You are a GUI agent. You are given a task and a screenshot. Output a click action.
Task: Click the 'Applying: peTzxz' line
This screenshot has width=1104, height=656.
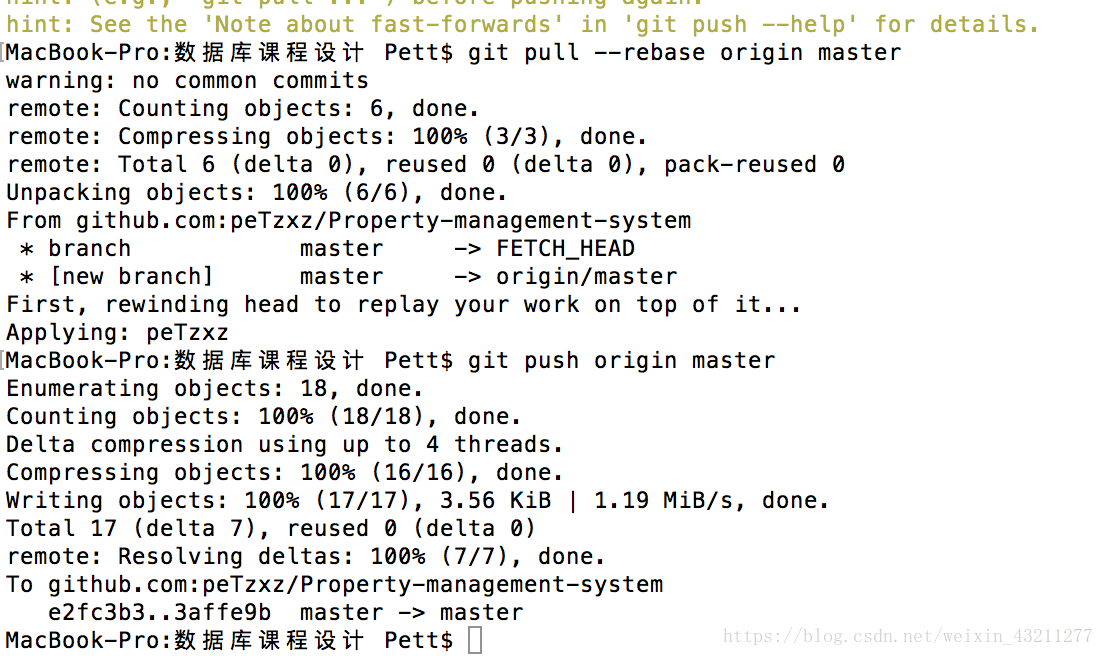[118, 332]
